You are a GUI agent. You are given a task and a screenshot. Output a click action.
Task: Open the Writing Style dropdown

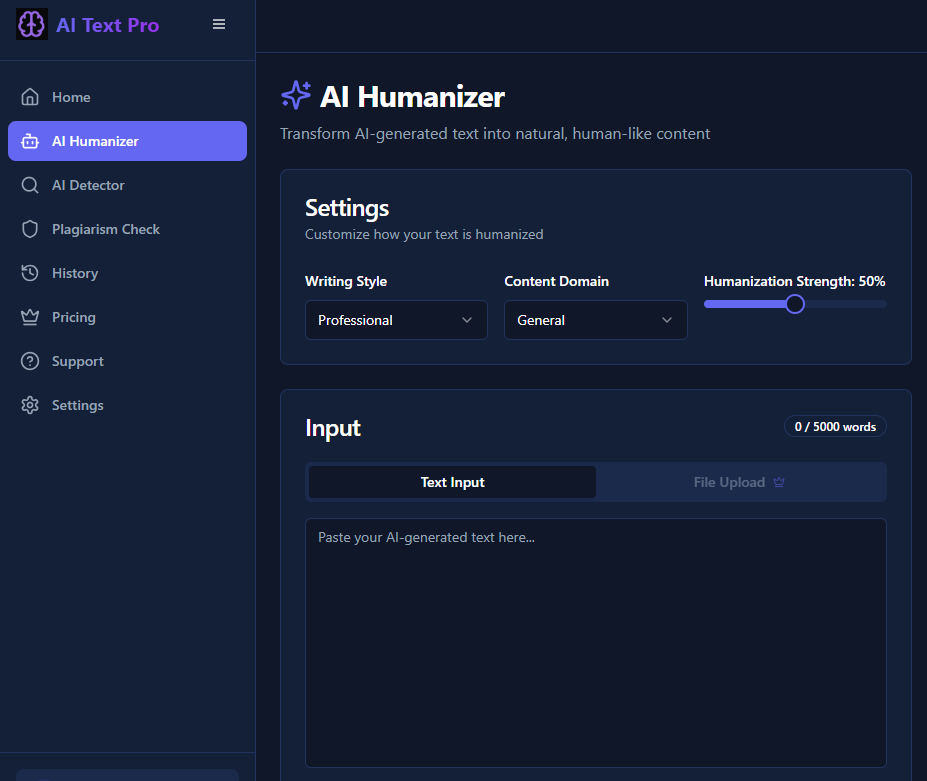396,320
